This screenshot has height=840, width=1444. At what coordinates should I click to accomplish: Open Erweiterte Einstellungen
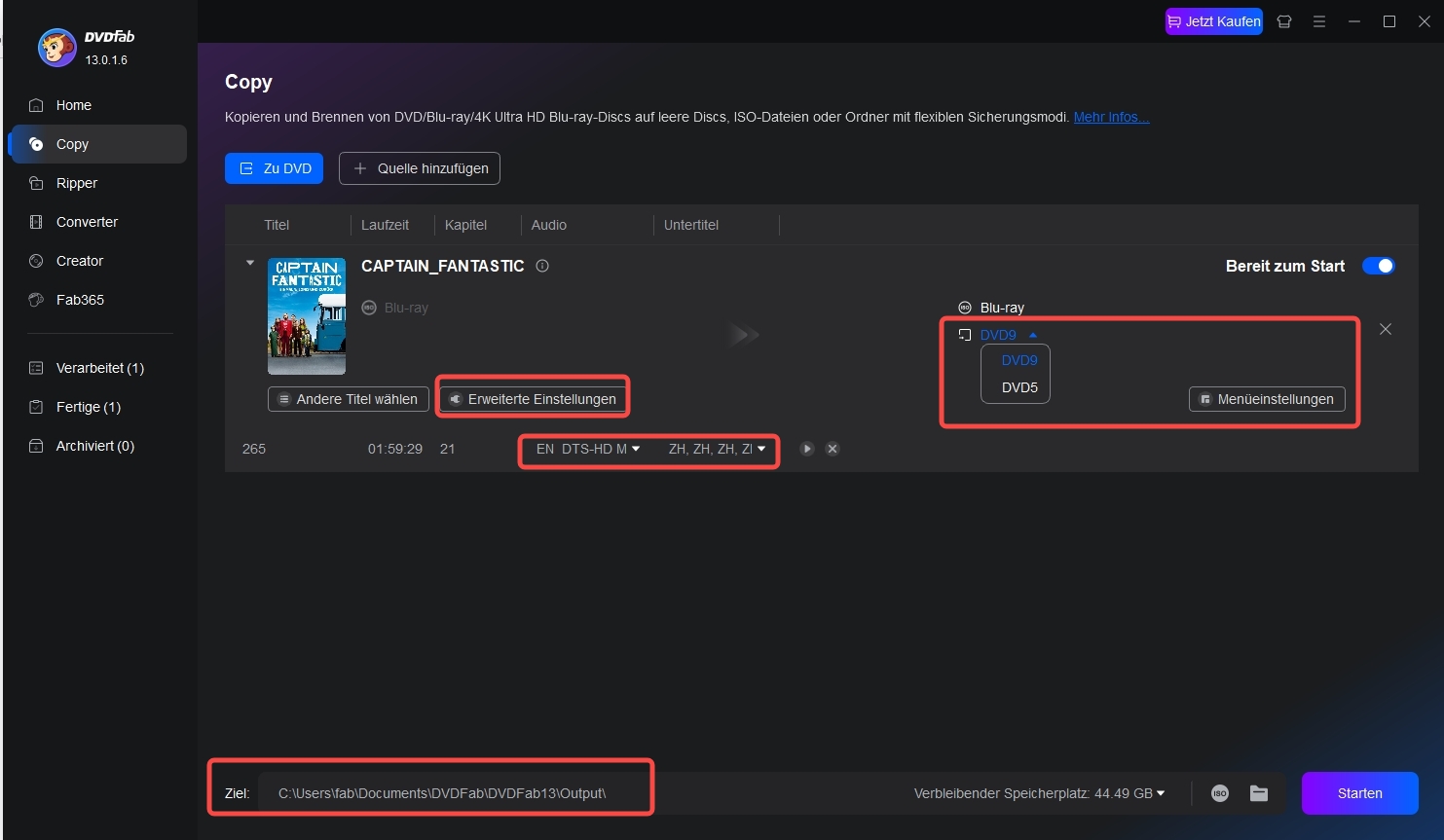[x=533, y=399]
